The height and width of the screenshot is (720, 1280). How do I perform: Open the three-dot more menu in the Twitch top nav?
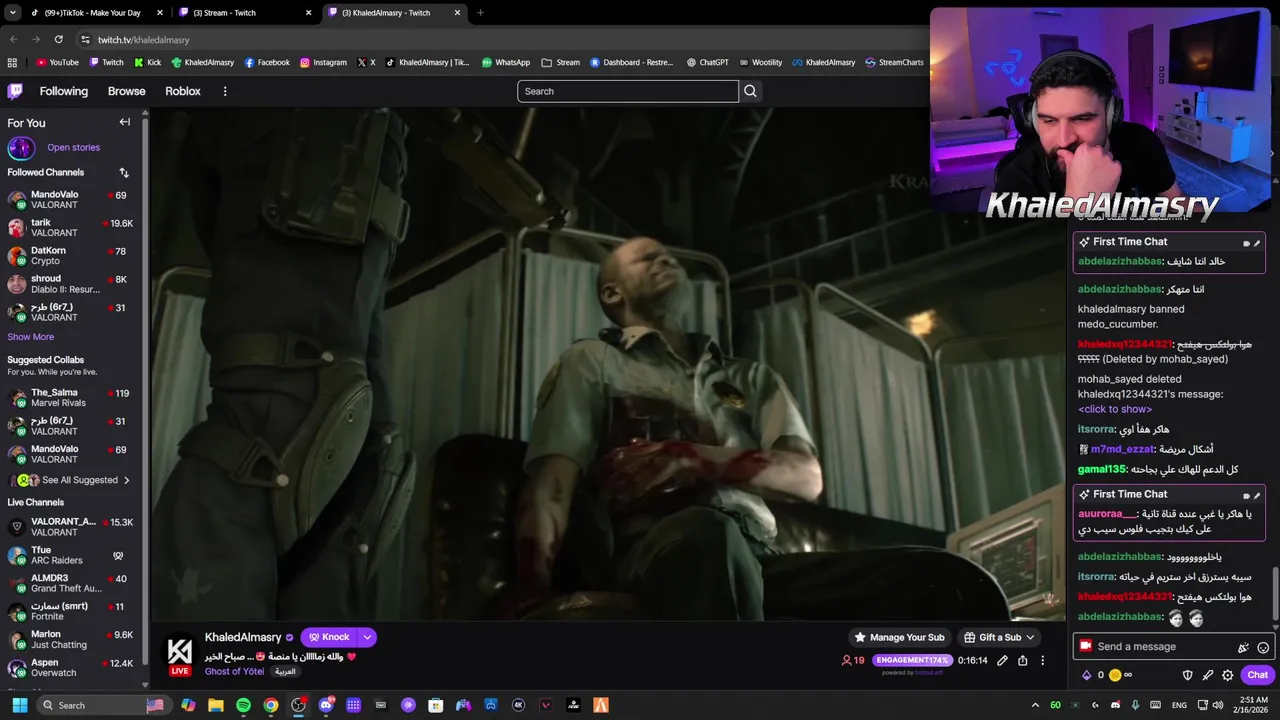point(225,91)
